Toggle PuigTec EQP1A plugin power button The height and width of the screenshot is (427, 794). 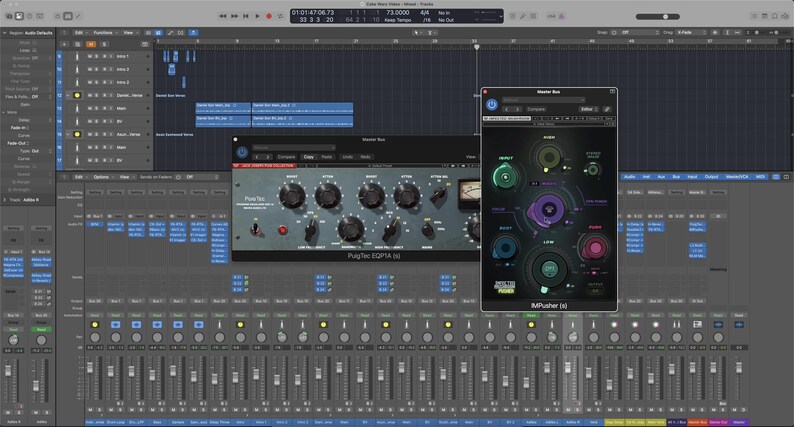pos(242,151)
